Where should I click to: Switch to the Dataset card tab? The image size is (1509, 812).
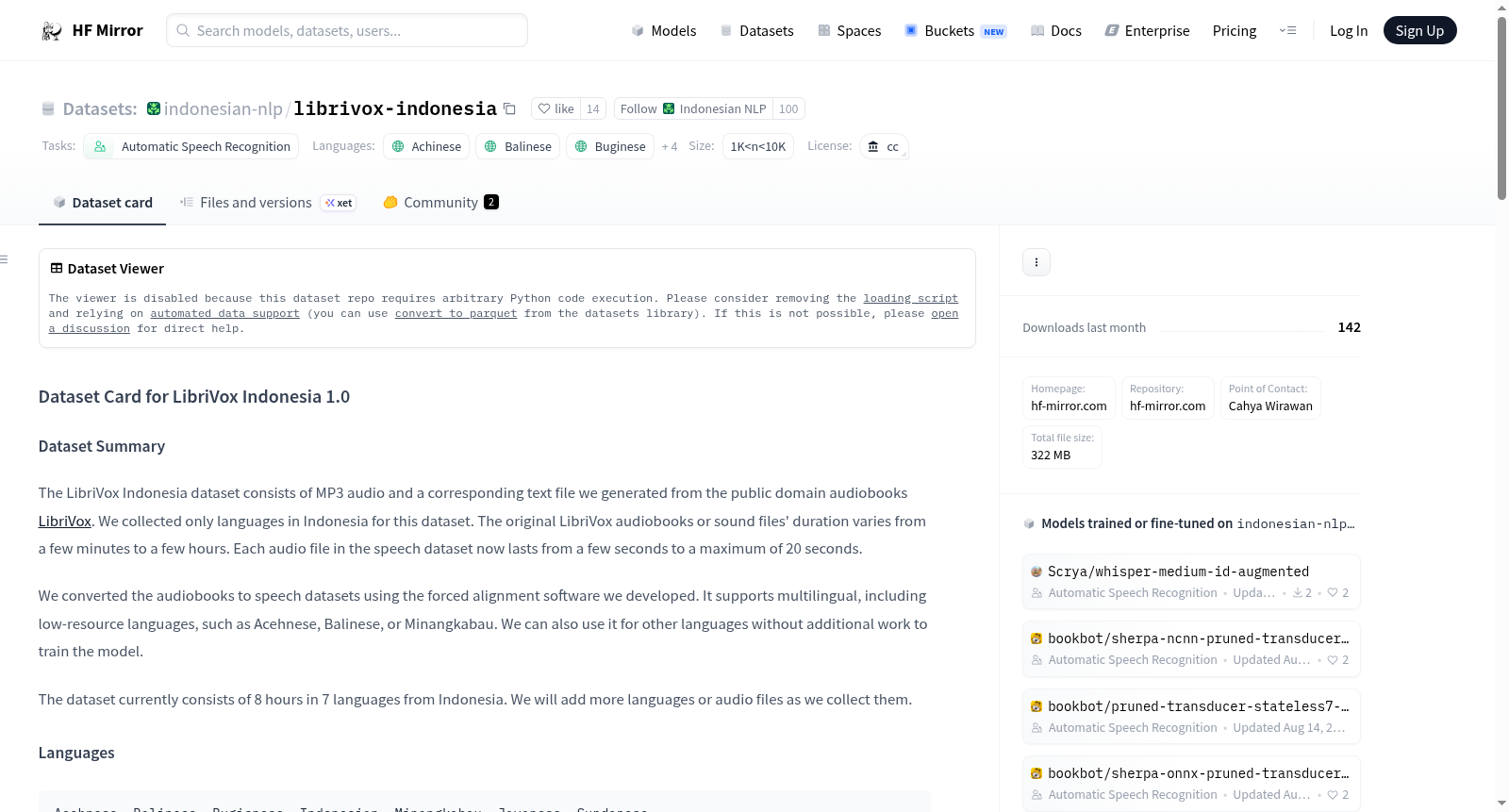[x=103, y=203]
